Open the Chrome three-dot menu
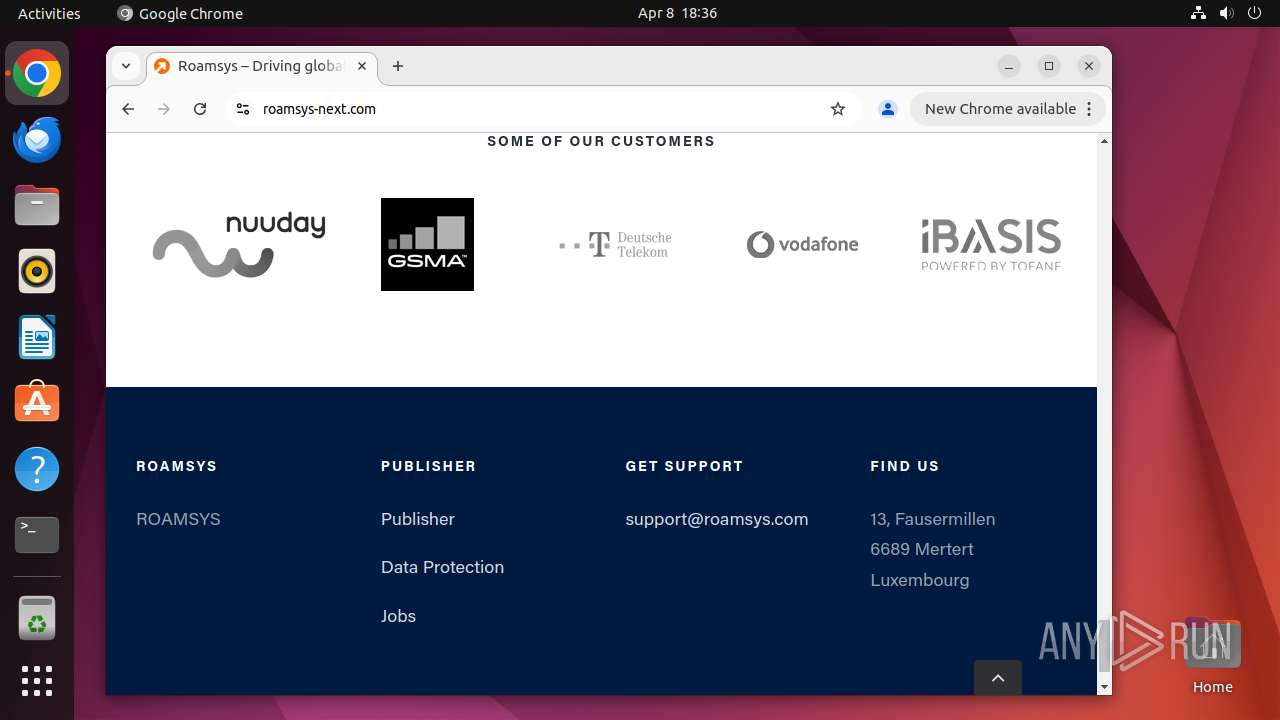The width and height of the screenshot is (1280, 720). pyautogui.click(x=1090, y=109)
